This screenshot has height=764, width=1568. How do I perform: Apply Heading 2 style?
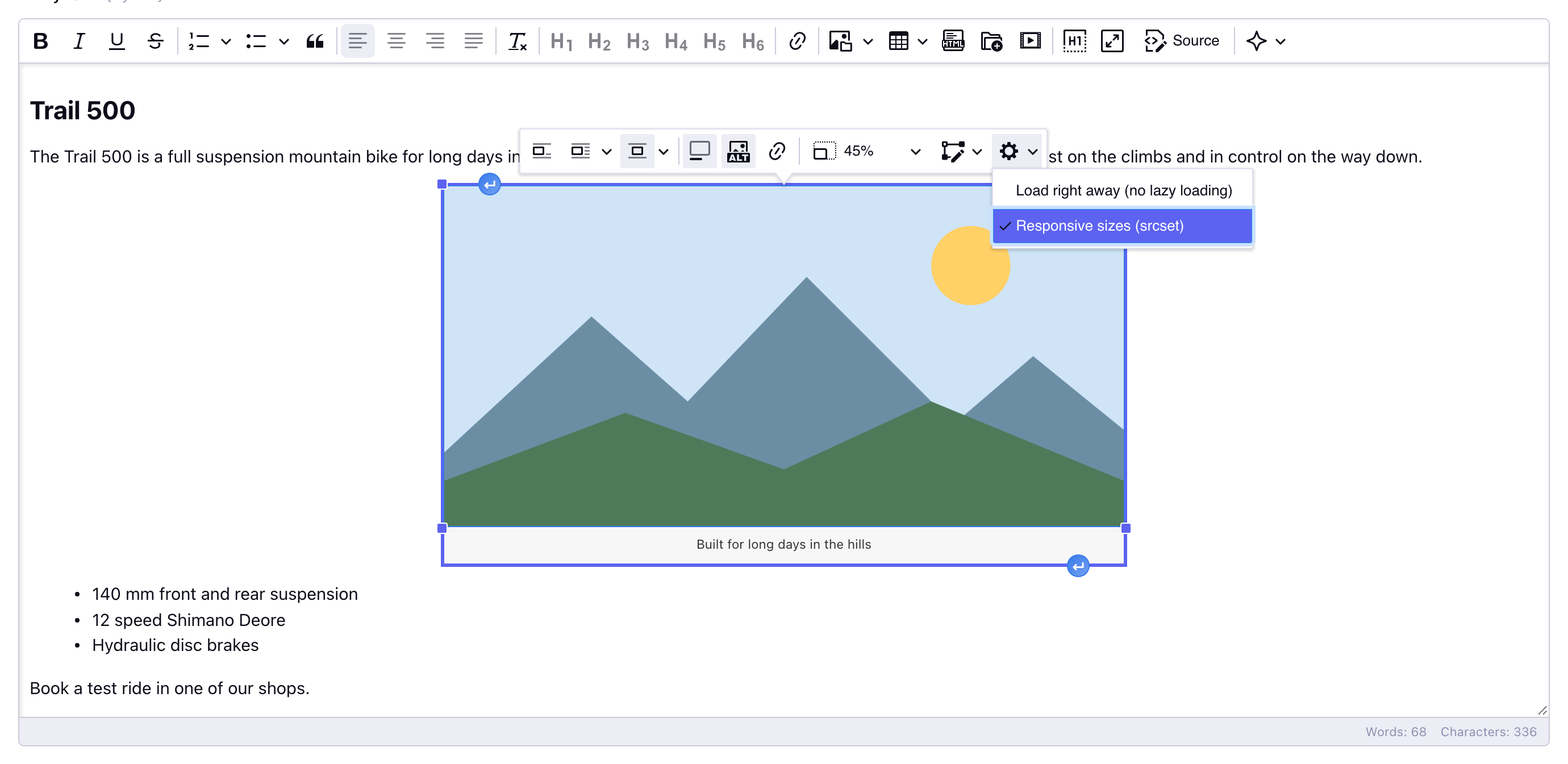(599, 41)
